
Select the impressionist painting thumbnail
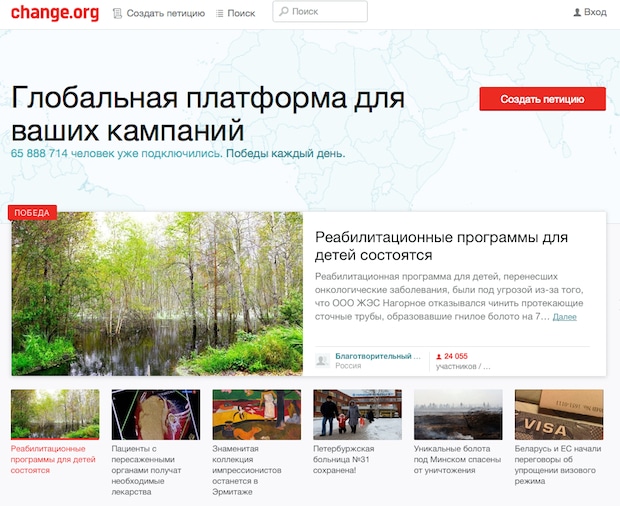tap(257, 415)
